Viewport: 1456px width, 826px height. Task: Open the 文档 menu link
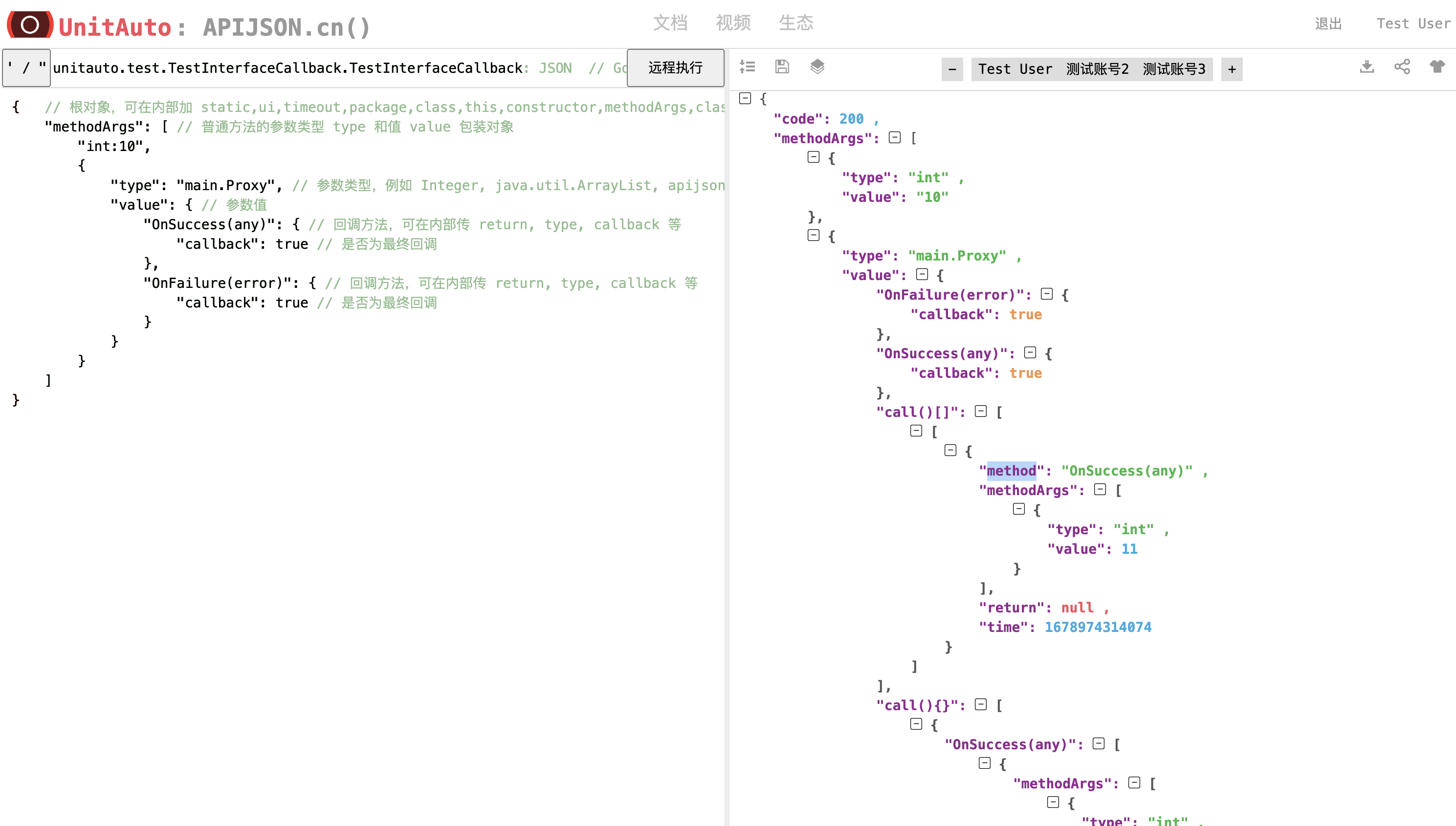670,22
